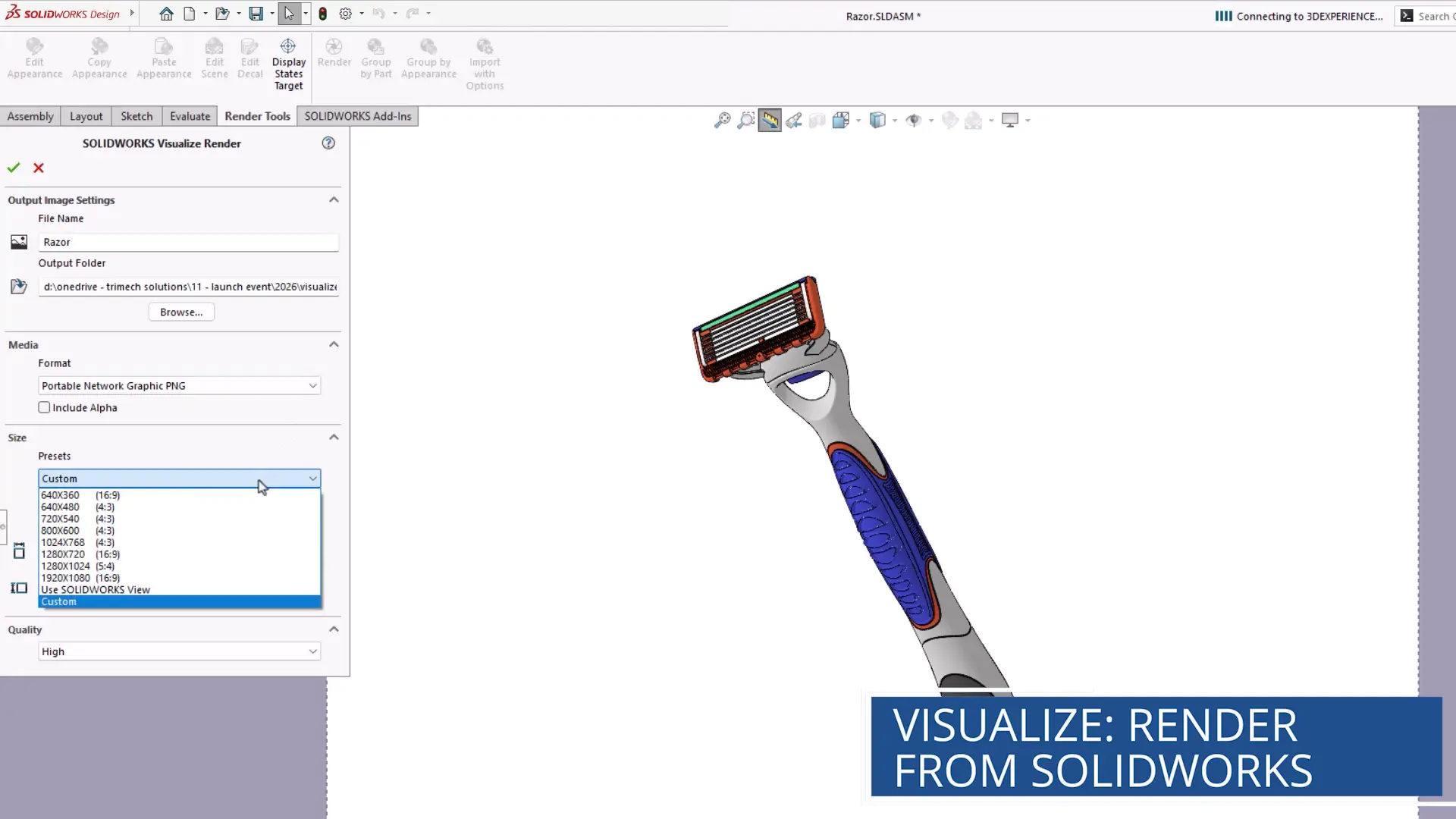Viewport: 1456px width, 819px height.
Task: Toggle the measure ruler view icon
Action: point(770,120)
